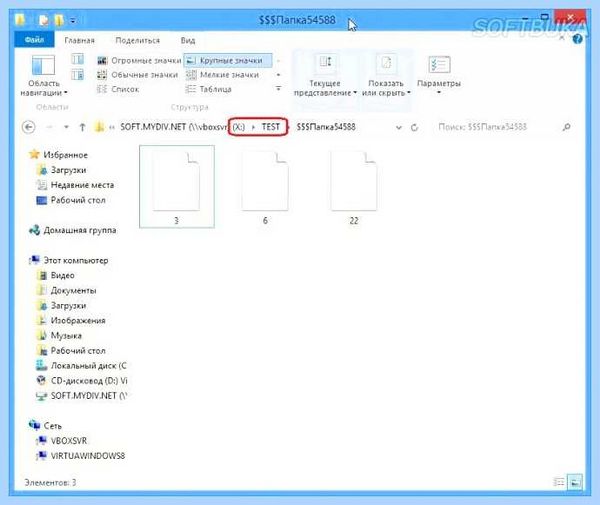This screenshot has height=505, width=600.
Task: Select Таблица layout
Action: pyautogui.click(x=209, y=89)
